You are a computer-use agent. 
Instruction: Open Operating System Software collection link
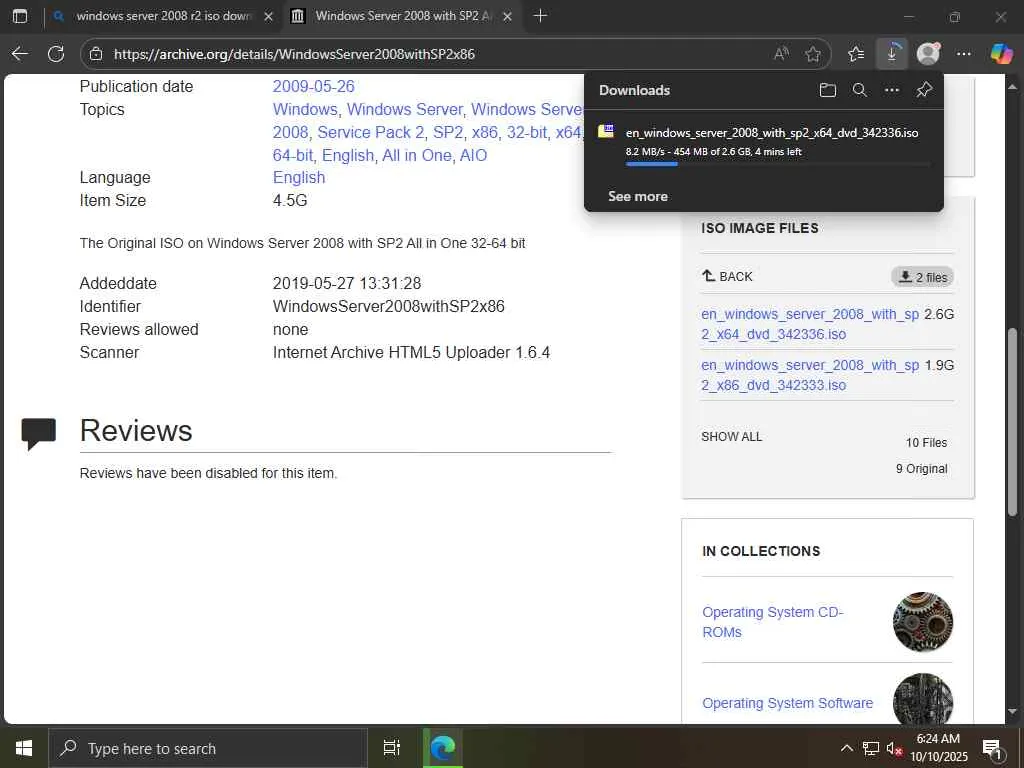[788, 703]
